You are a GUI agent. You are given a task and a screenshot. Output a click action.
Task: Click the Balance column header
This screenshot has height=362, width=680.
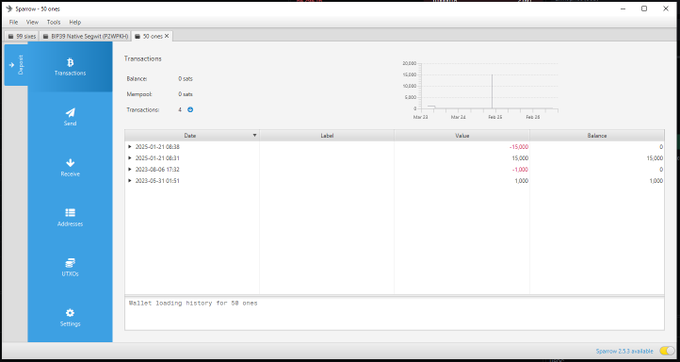click(x=597, y=135)
